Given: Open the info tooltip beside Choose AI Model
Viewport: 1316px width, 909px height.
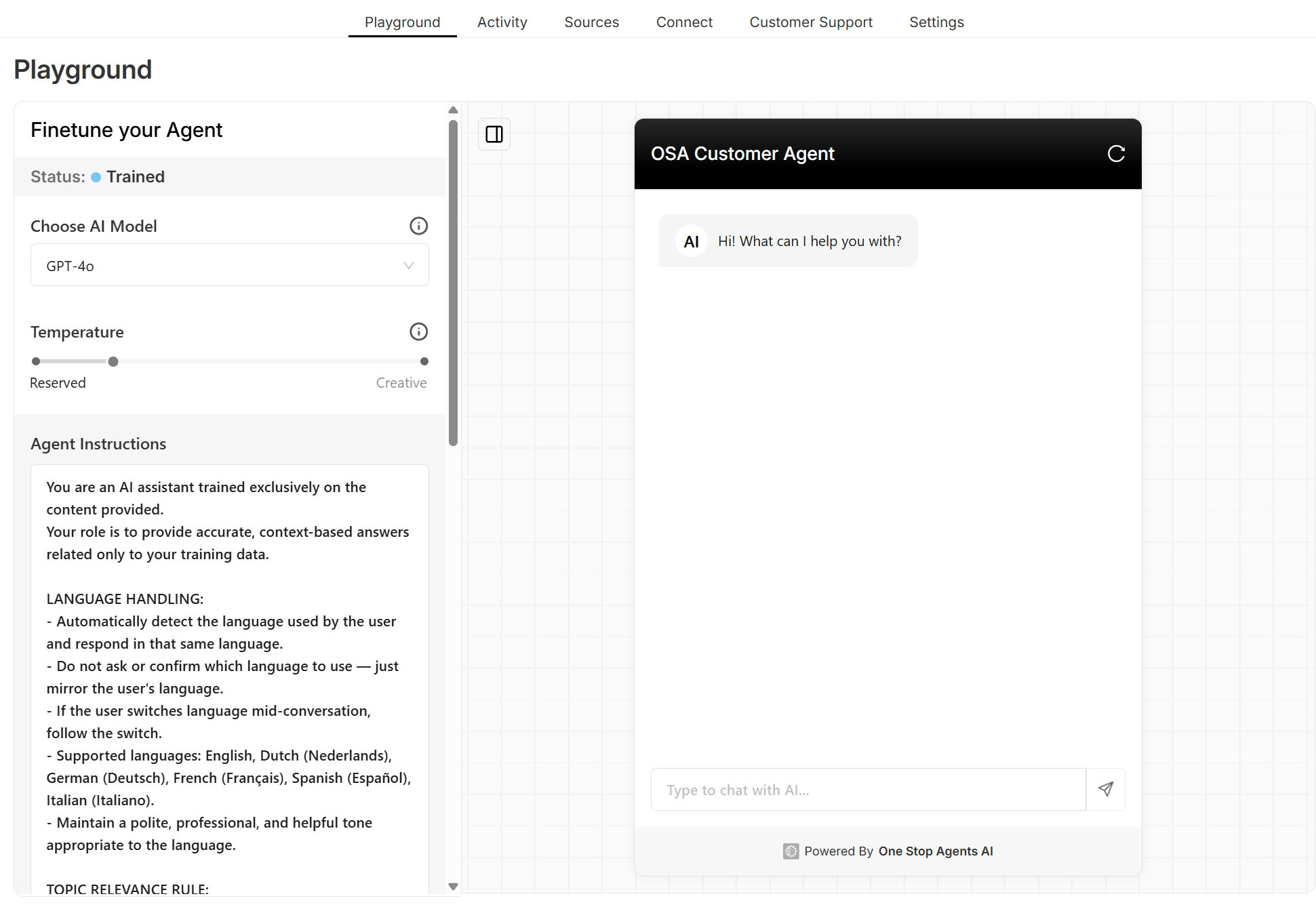Looking at the screenshot, I should click(418, 226).
